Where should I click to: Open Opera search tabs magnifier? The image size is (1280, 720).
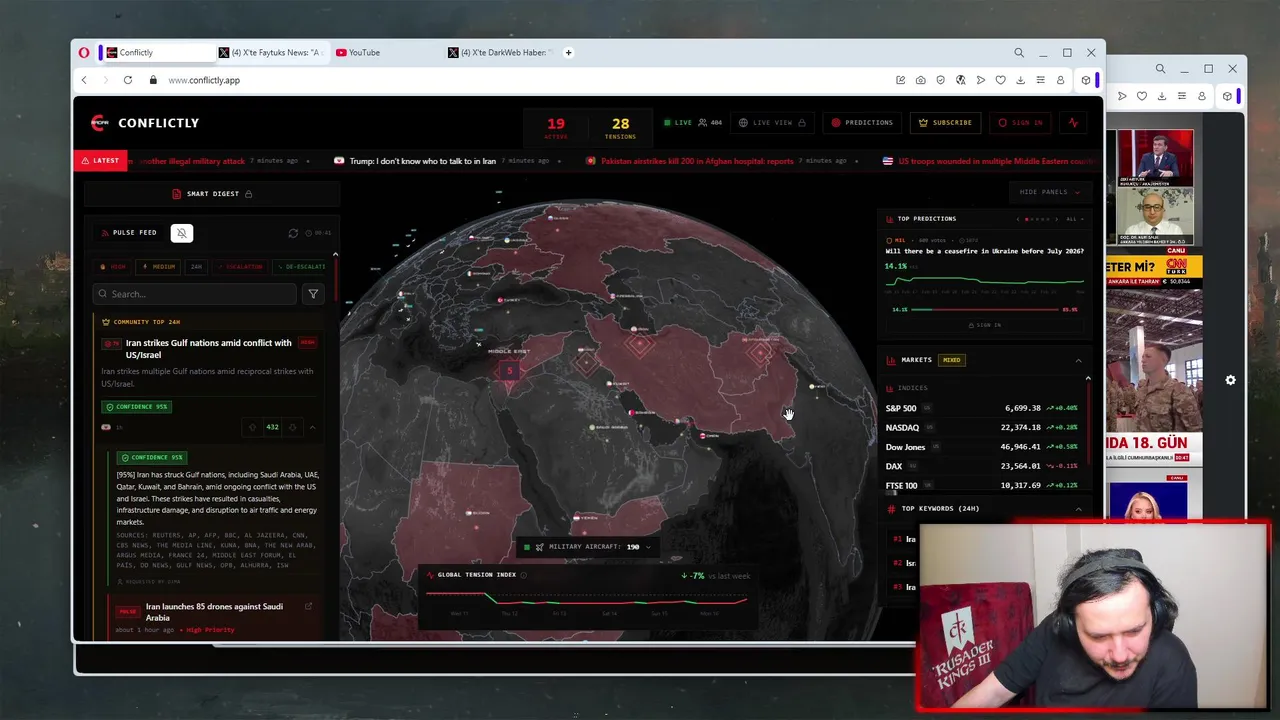tap(1019, 53)
